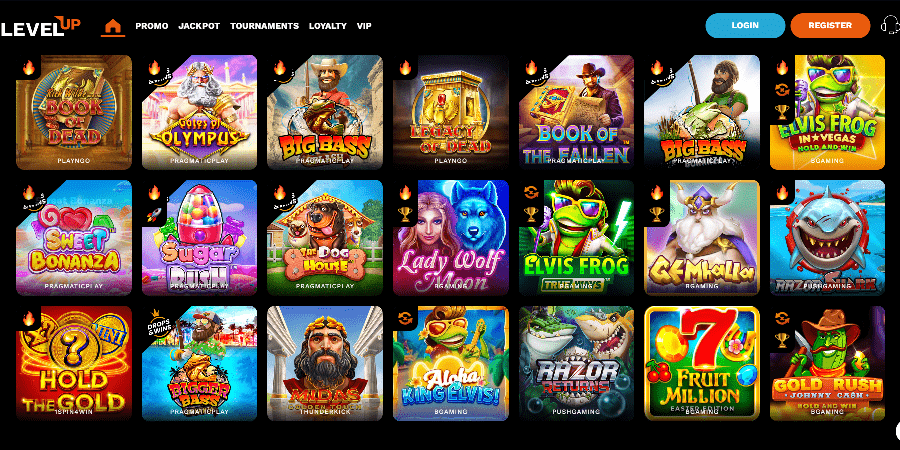
Task: Click the trophy badge on Elvis Frog in Vegas
Action: pos(782,111)
